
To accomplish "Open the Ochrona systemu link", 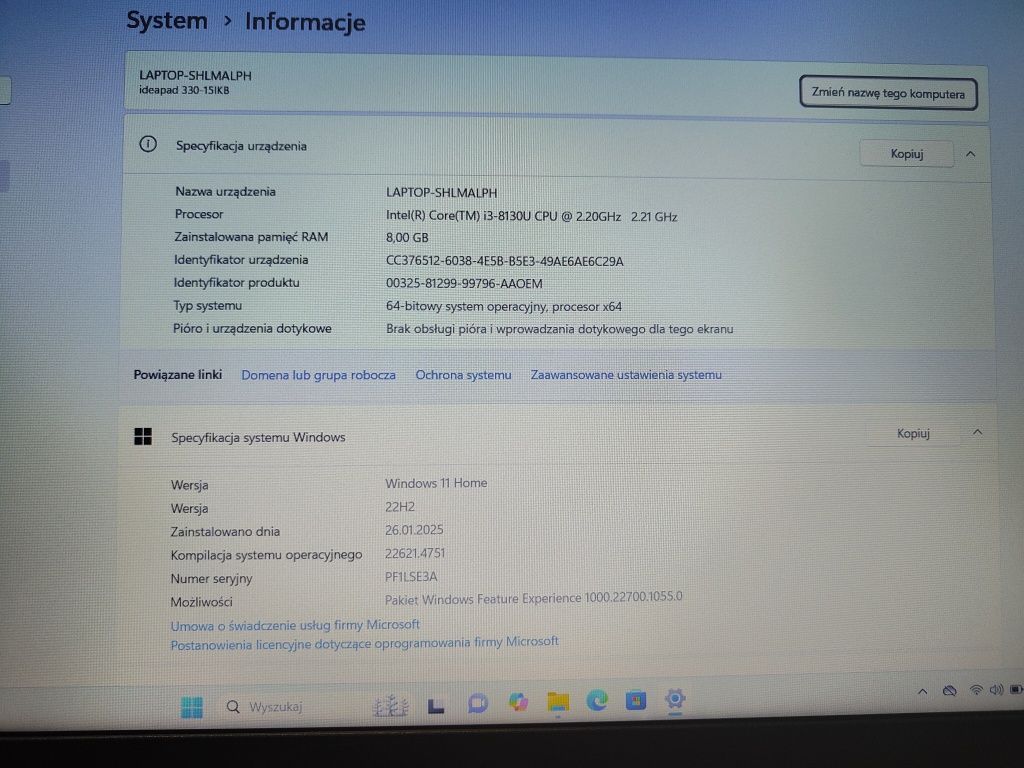I will (464, 375).
